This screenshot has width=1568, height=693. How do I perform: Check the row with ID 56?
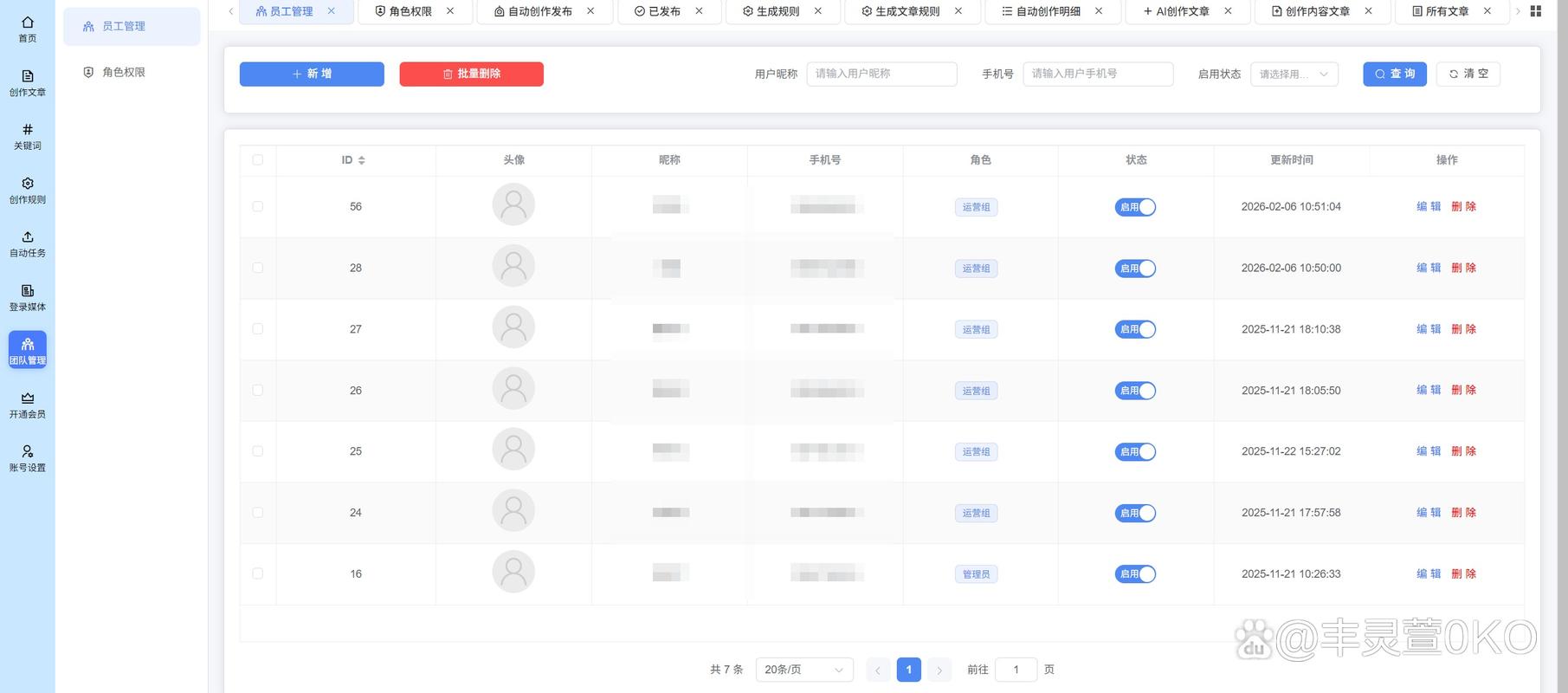click(x=257, y=206)
